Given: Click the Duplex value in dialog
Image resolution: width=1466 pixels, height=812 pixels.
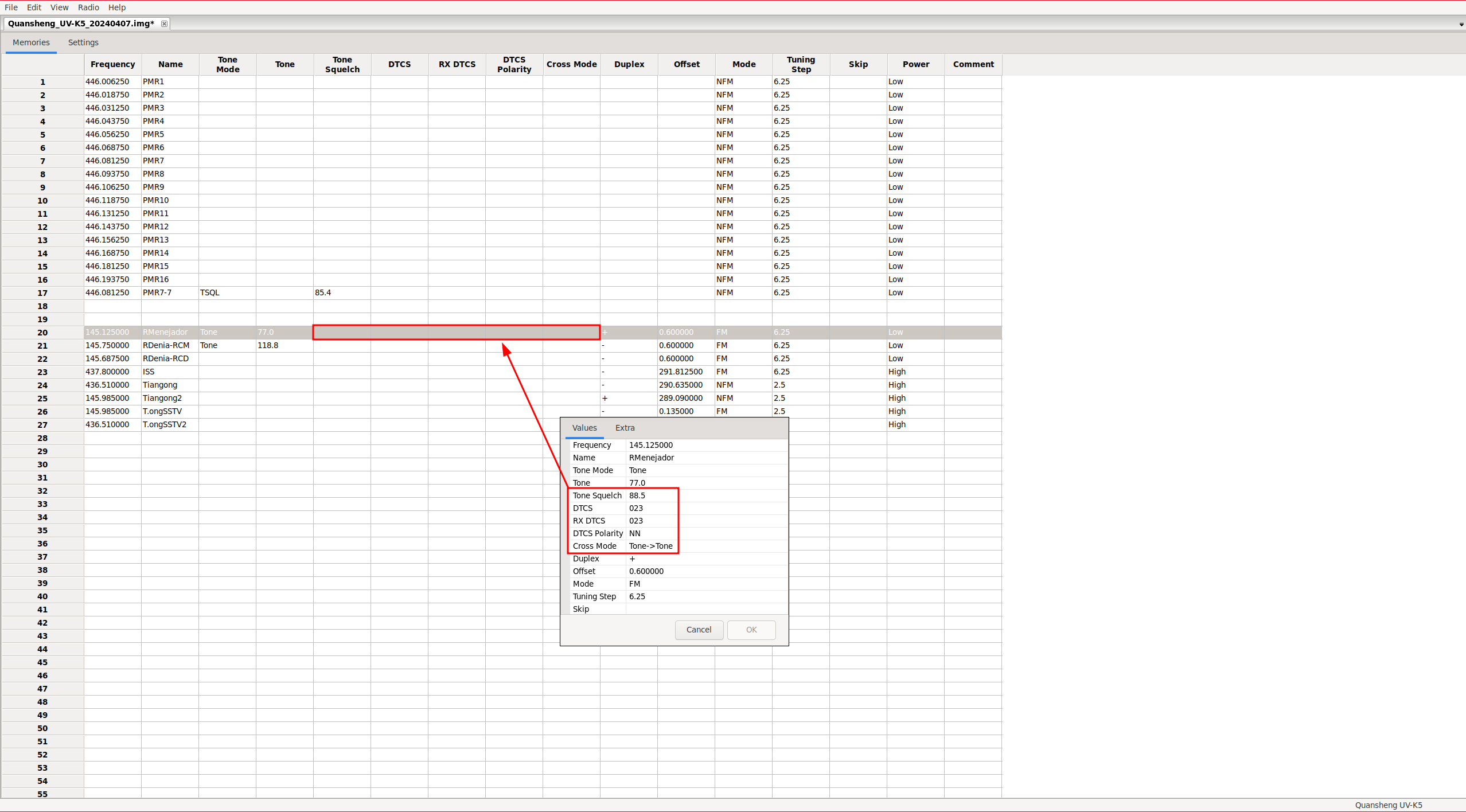Looking at the screenshot, I should click(x=632, y=559).
